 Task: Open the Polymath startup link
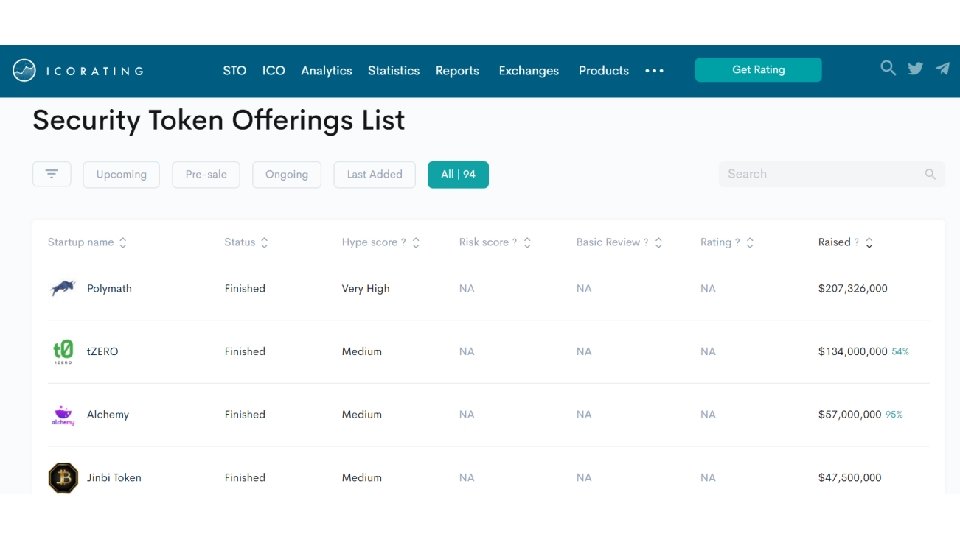pos(109,288)
